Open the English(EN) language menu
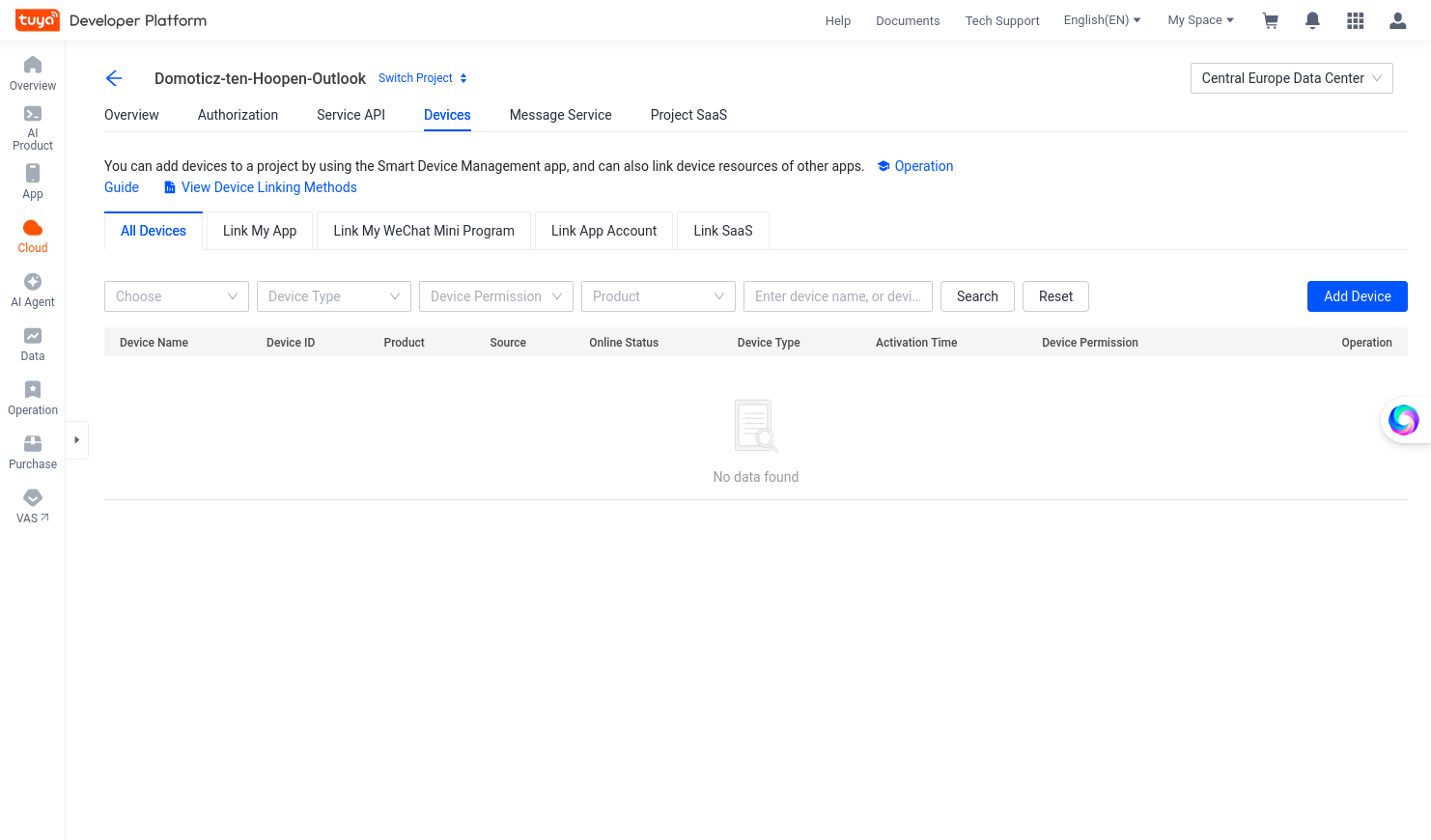Image resolution: width=1431 pixels, height=840 pixels. [1102, 20]
